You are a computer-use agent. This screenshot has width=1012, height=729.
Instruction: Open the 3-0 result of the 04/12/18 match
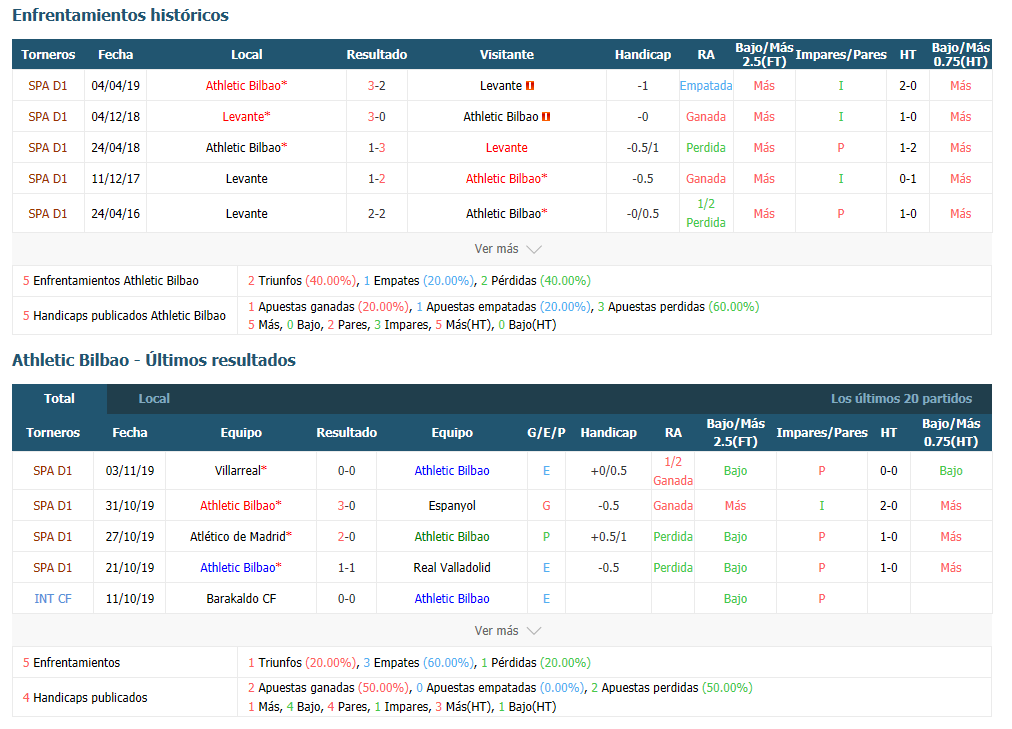[377, 117]
